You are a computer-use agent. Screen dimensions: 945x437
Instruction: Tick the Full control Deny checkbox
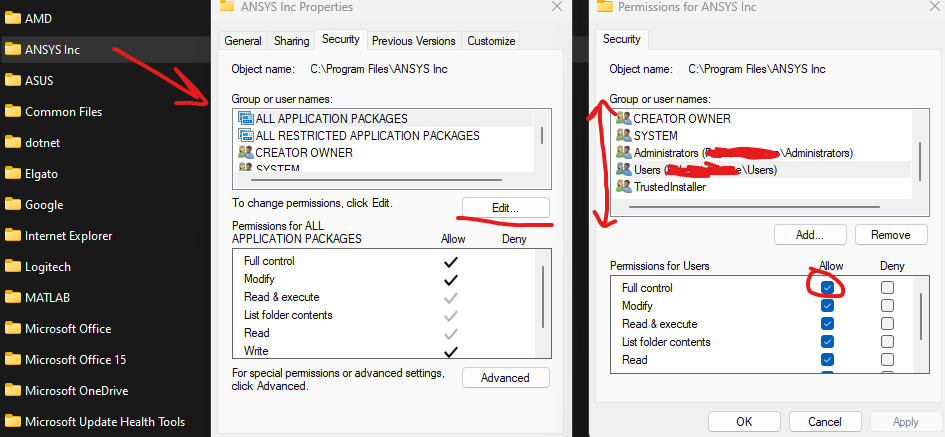pyautogui.click(x=887, y=288)
